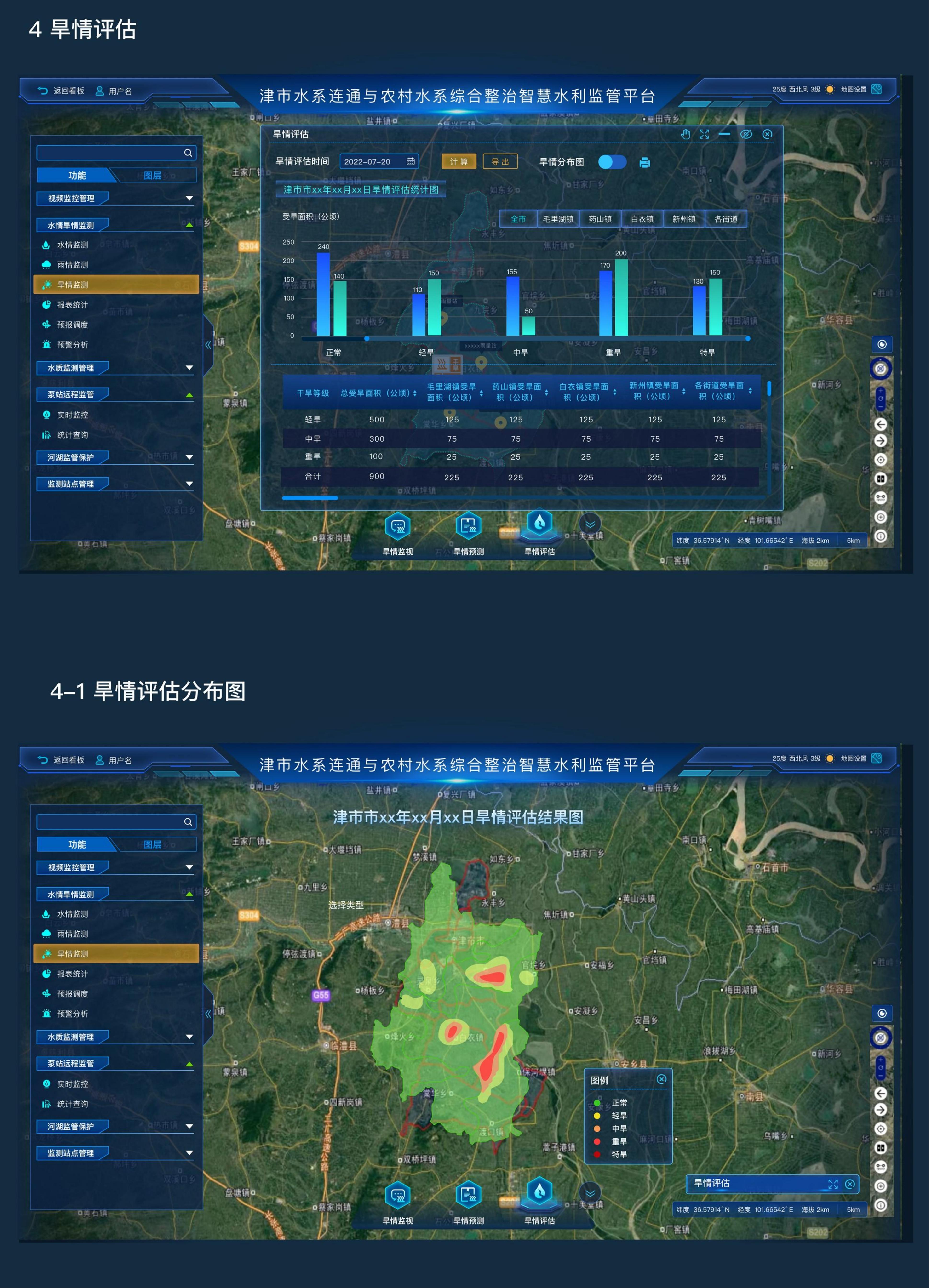929x1288 pixels.
Task: Select 实时监控 item in upper sidebar
Action: click(x=65, y=415)
